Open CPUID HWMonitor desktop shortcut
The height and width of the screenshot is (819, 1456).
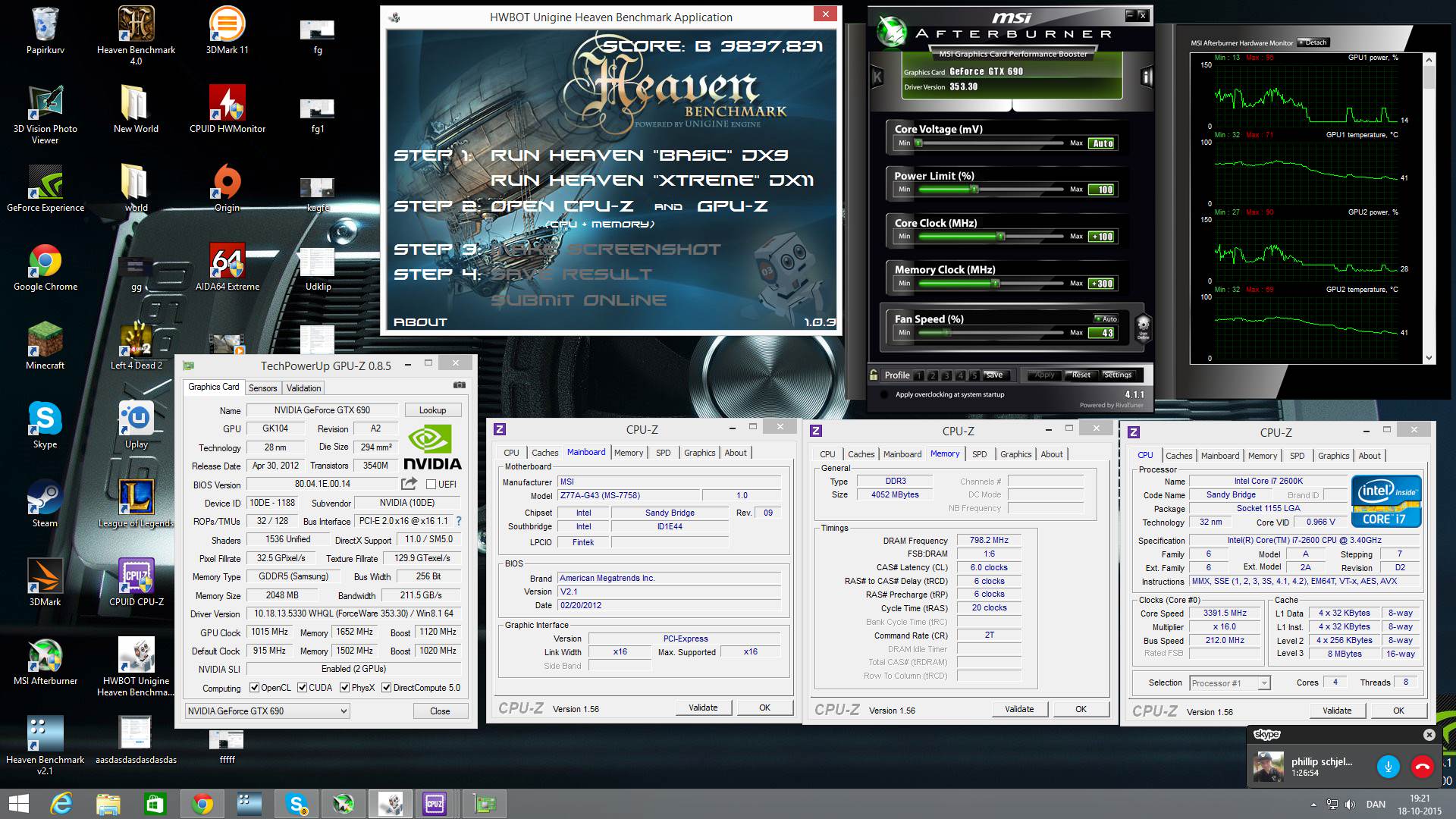(x=227, y=109)
